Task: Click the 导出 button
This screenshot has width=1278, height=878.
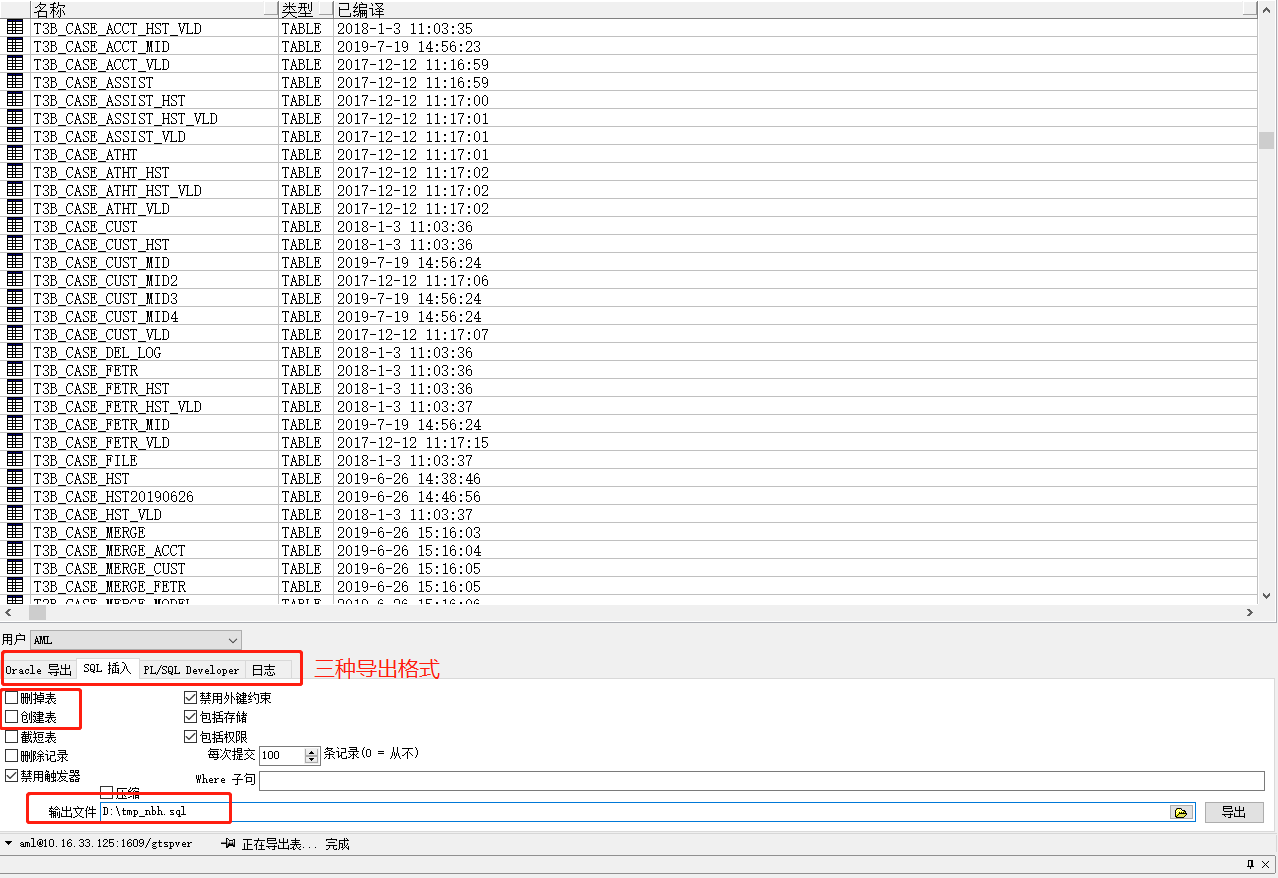Action: click(1233, 812)
